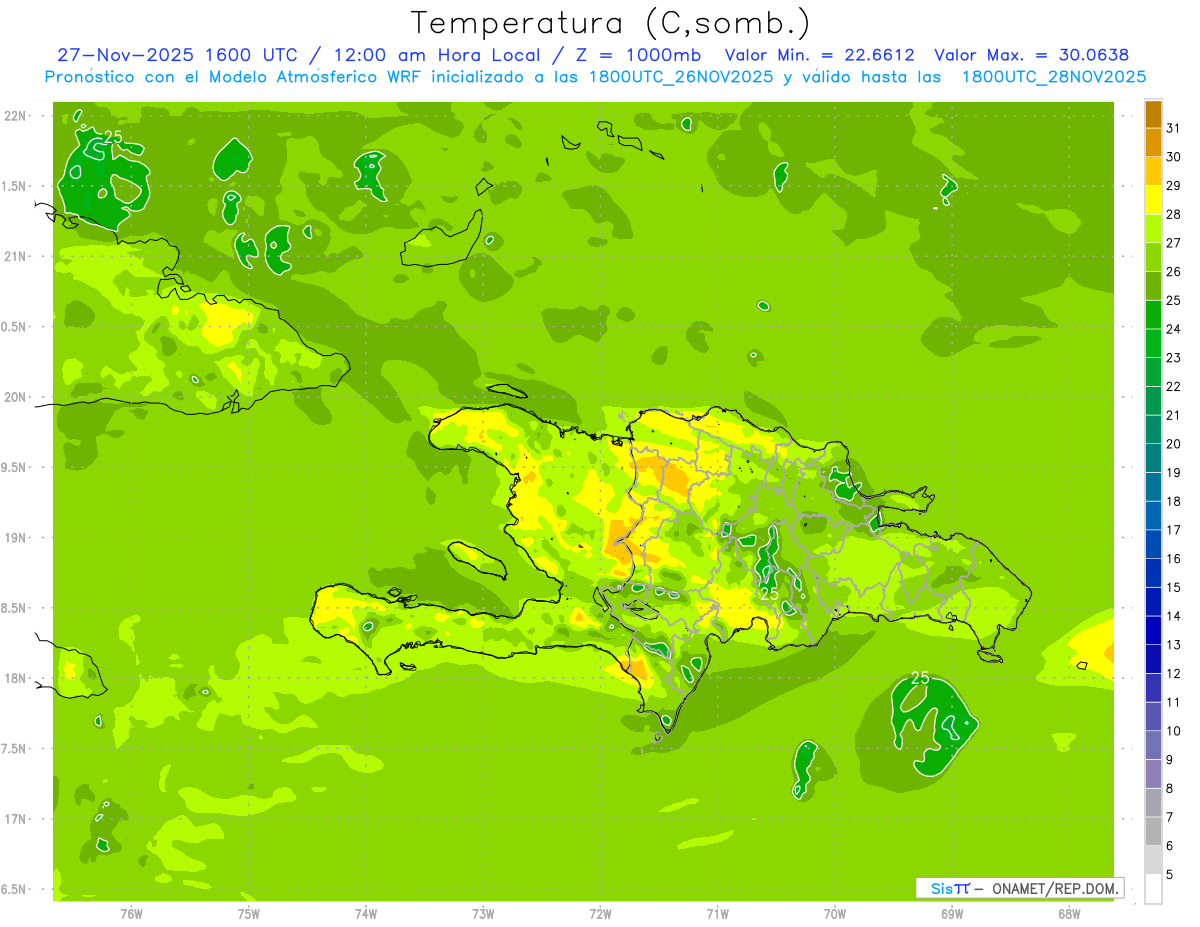The width and height of the screenshot is (1200, 927).
Task: Click the "70W" longitude axis label
Action: pos(835,914)
